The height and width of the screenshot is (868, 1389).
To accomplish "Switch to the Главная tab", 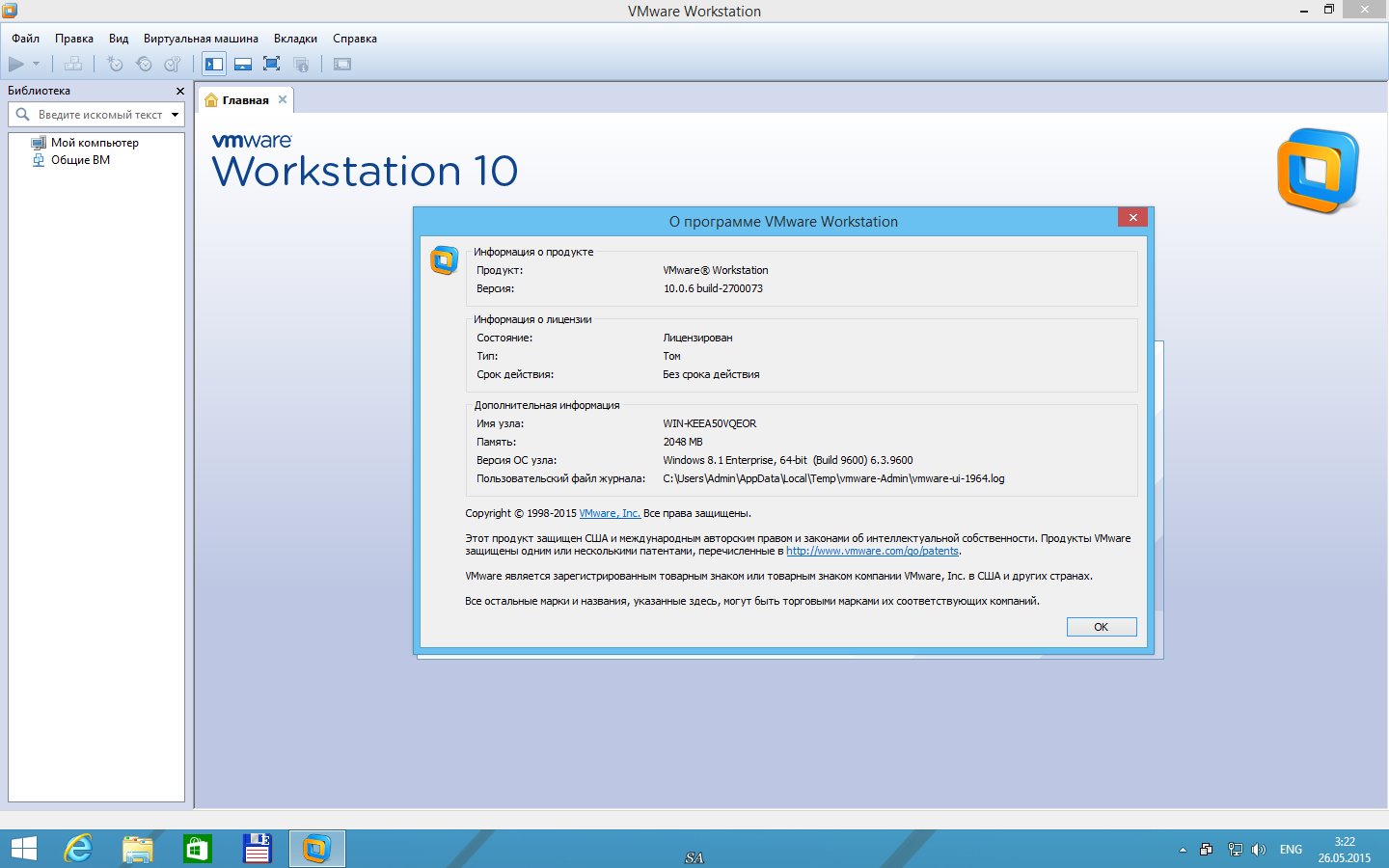I will (x=245, y=100).
